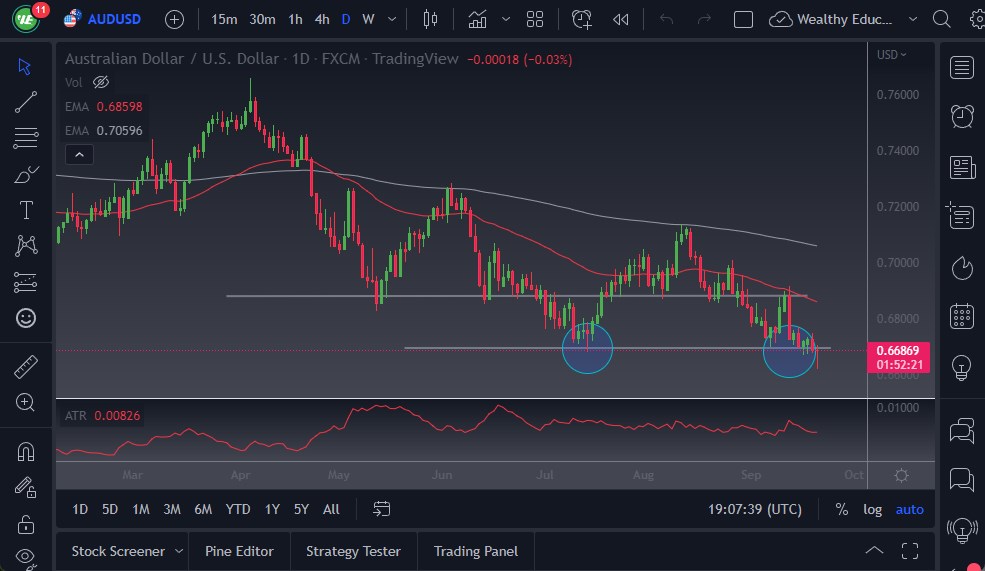
Task: Click the bar replay rewind icon
Action: 621,19
